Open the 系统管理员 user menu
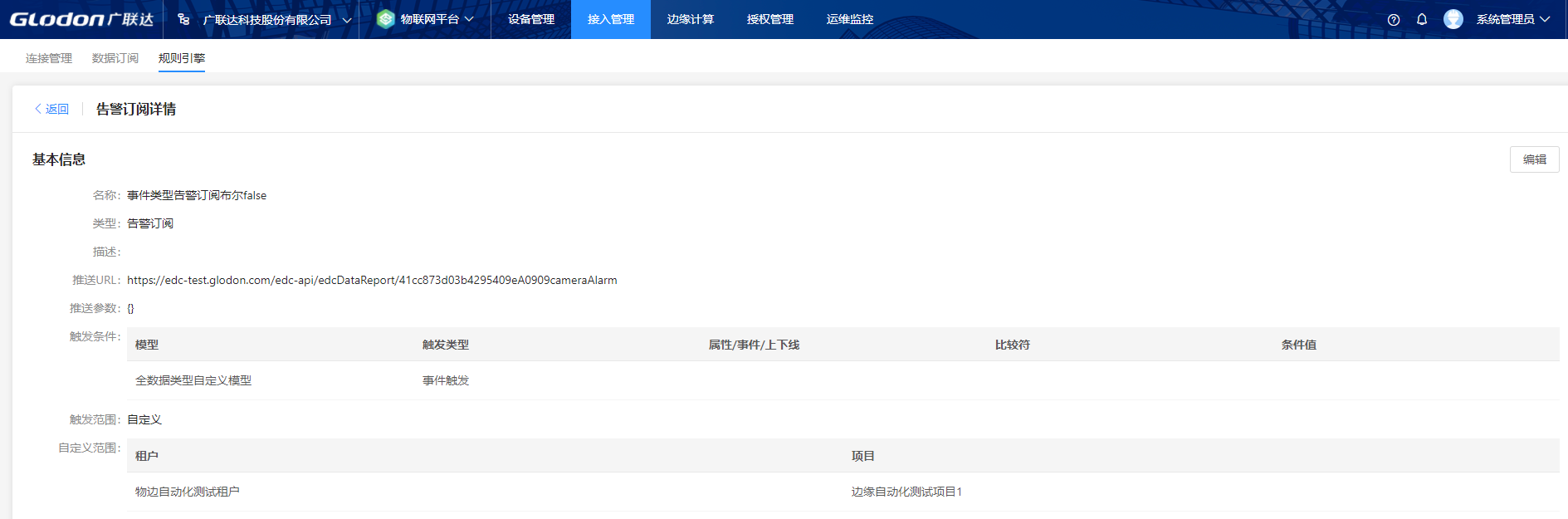 coord(1512,19)
